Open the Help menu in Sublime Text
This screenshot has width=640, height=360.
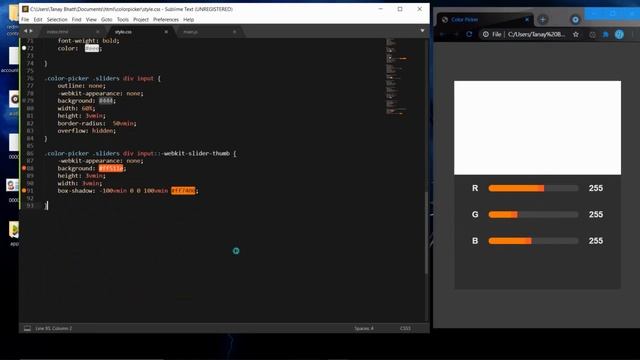coord(189,20)
